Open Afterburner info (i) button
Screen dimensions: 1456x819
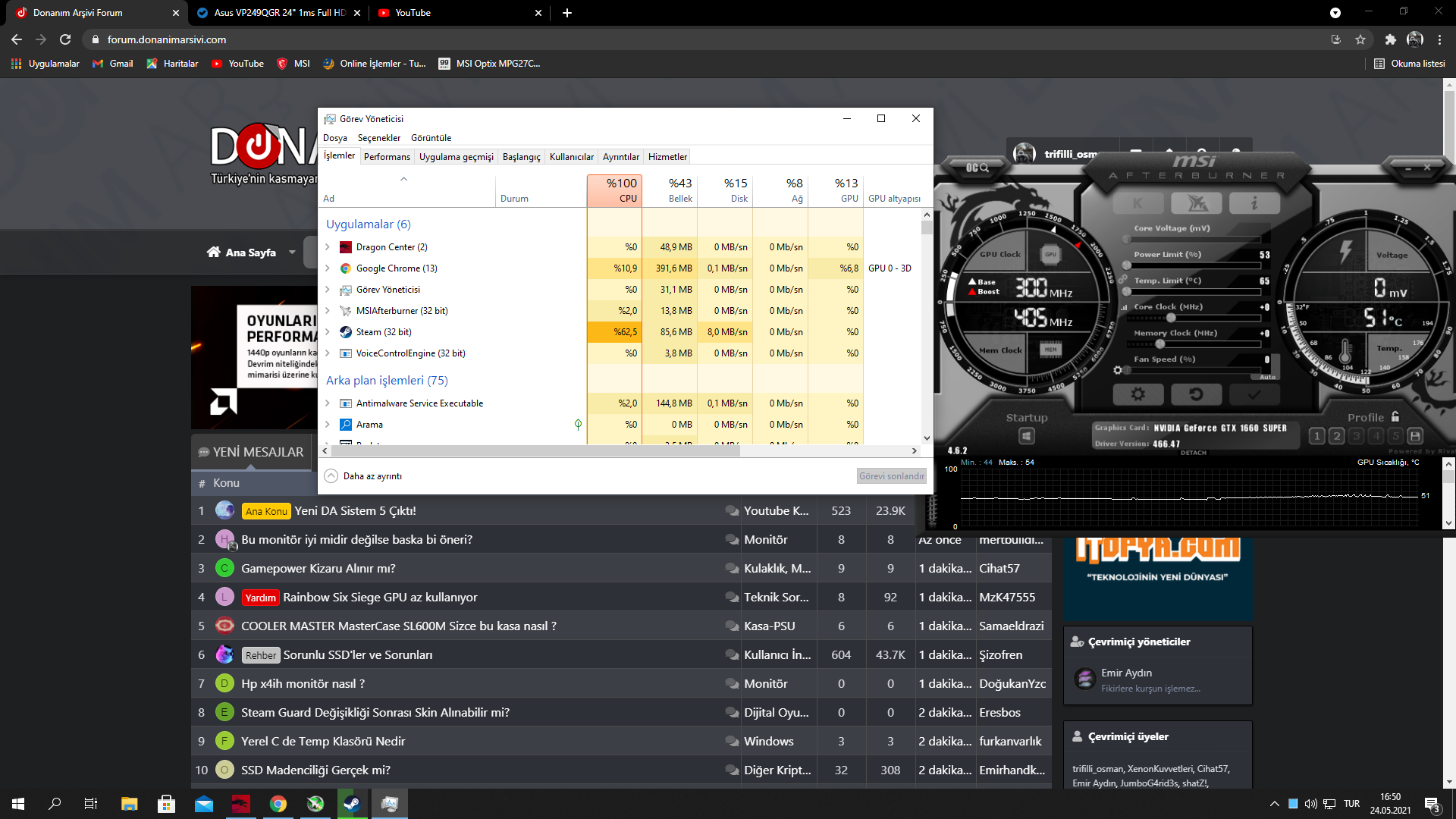pos(1254,203)
